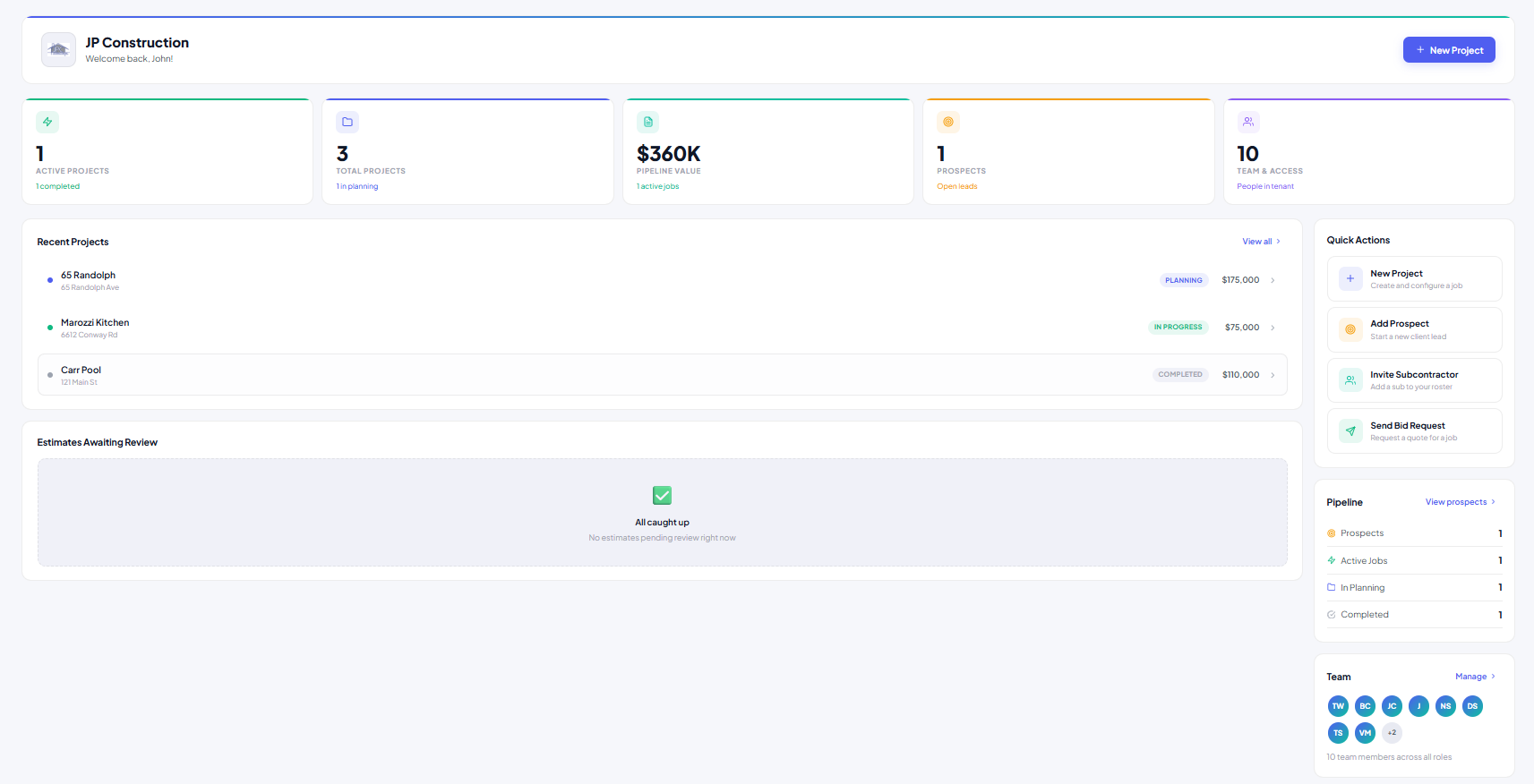Expand chevron on the Marozzi Kitchen row
The width and height of the screenshot is (1534, 784).
pos(1273,328)
